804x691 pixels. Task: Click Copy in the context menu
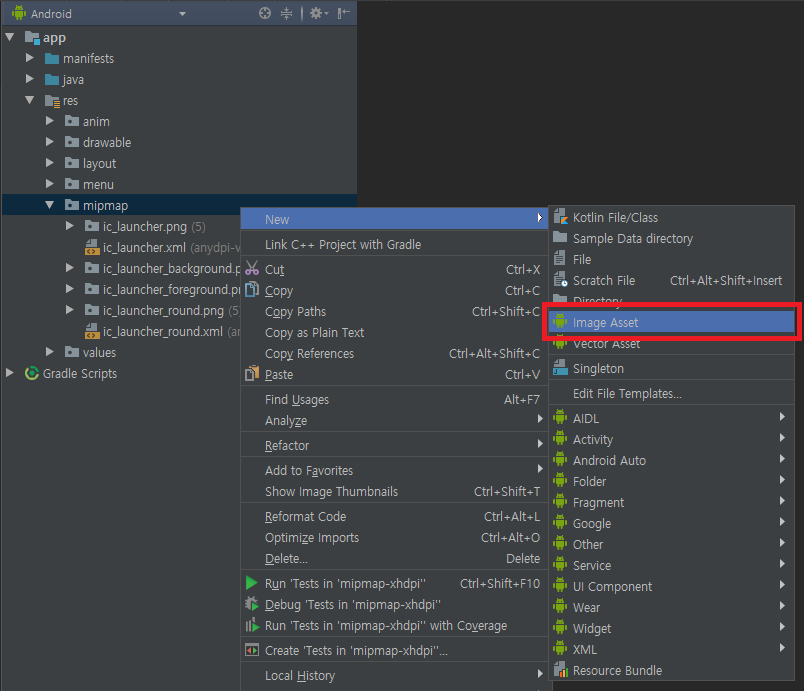(394, 291)
